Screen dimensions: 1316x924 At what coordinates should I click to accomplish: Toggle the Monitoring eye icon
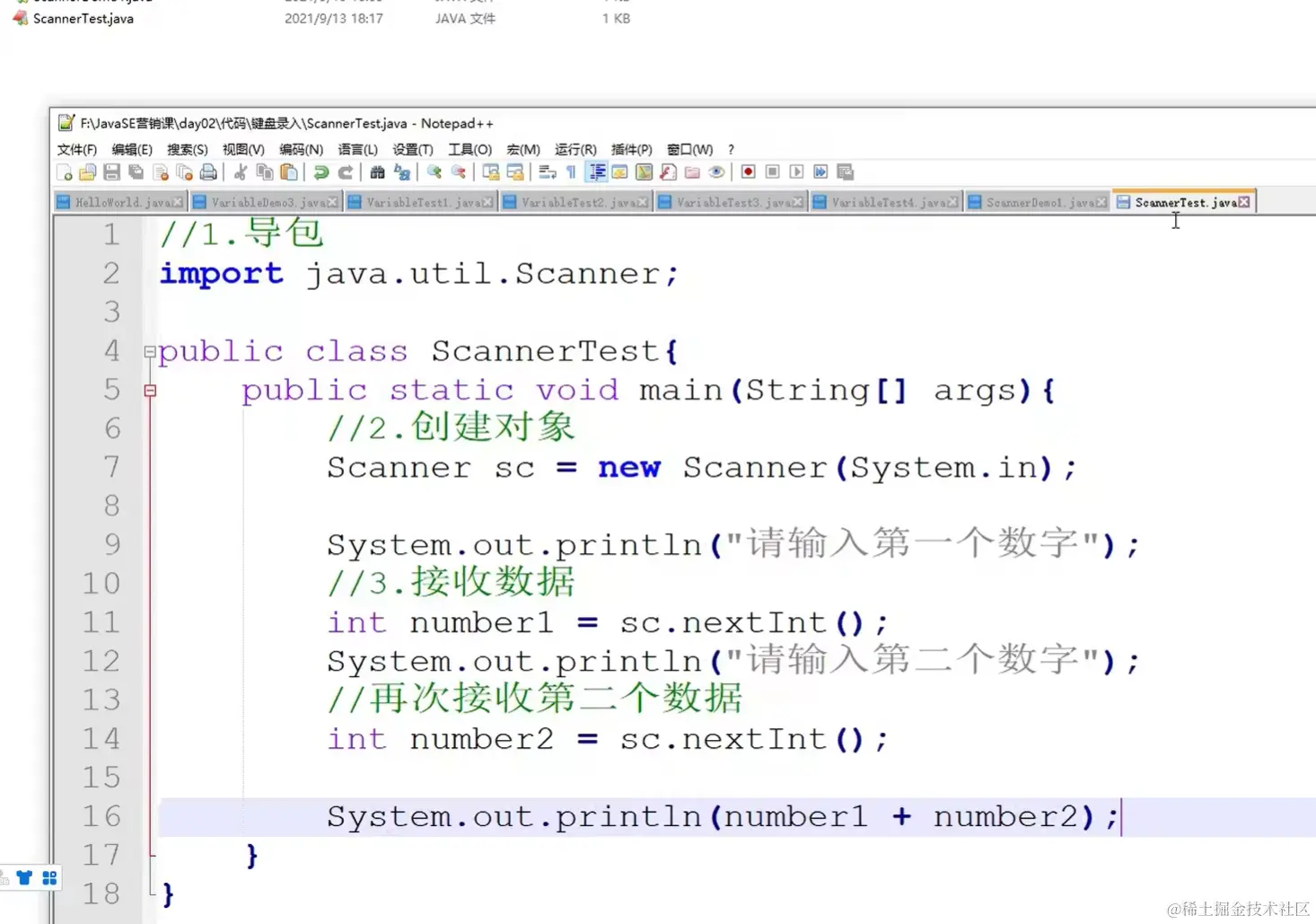pos(716,172)
